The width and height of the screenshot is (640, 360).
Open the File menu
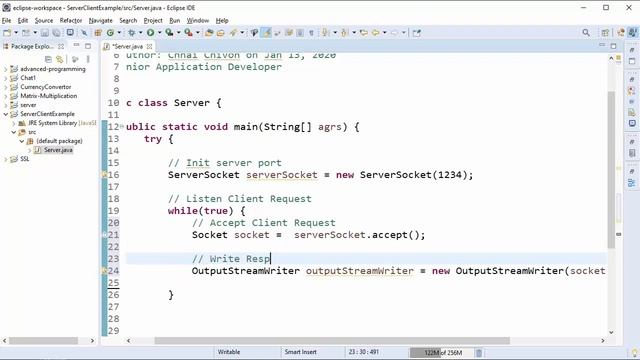pyautogui.click(x=7, y=20)
